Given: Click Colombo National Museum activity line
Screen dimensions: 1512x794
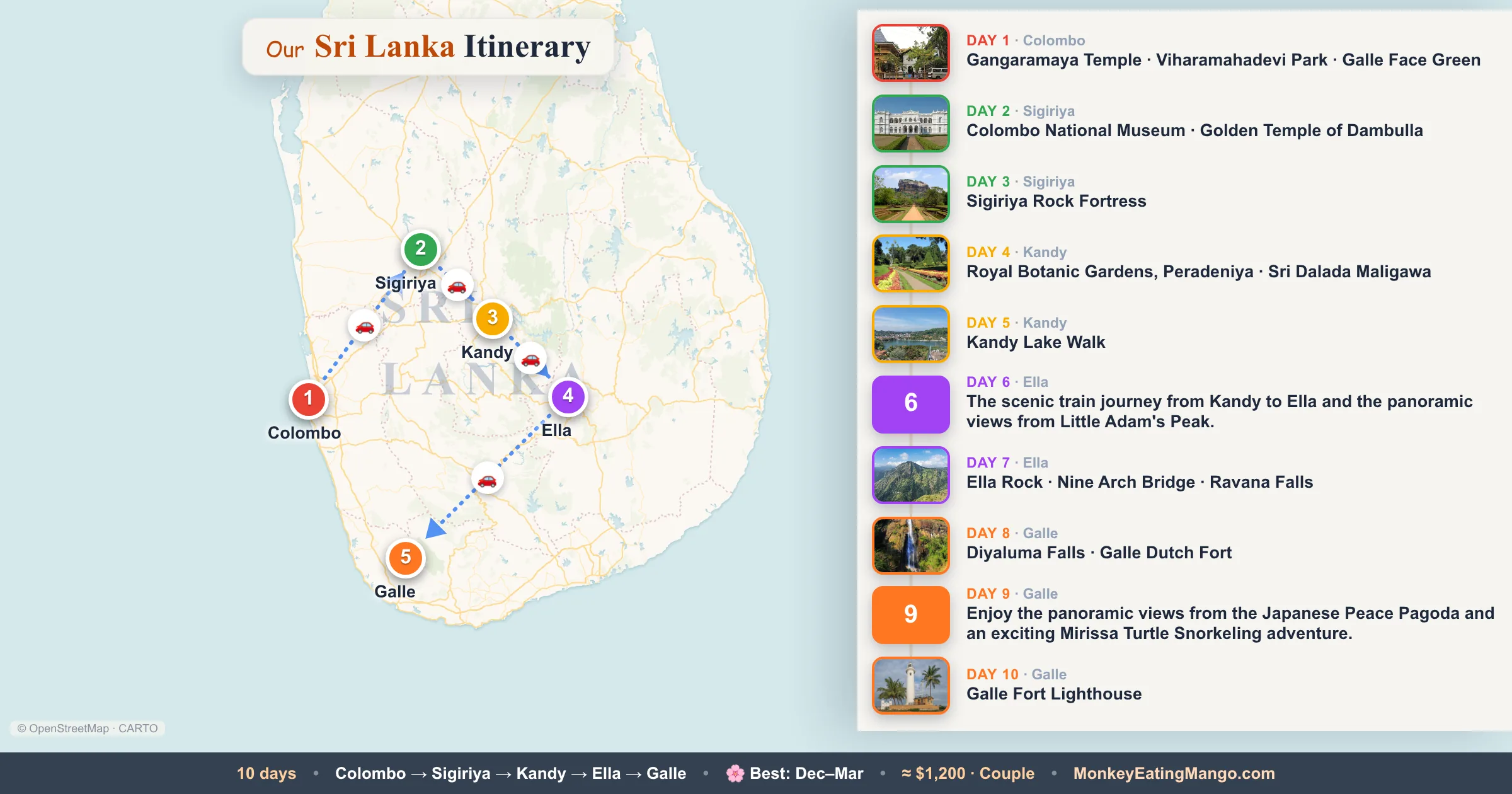Looking at the screenshot, I should pos(1194,130).
